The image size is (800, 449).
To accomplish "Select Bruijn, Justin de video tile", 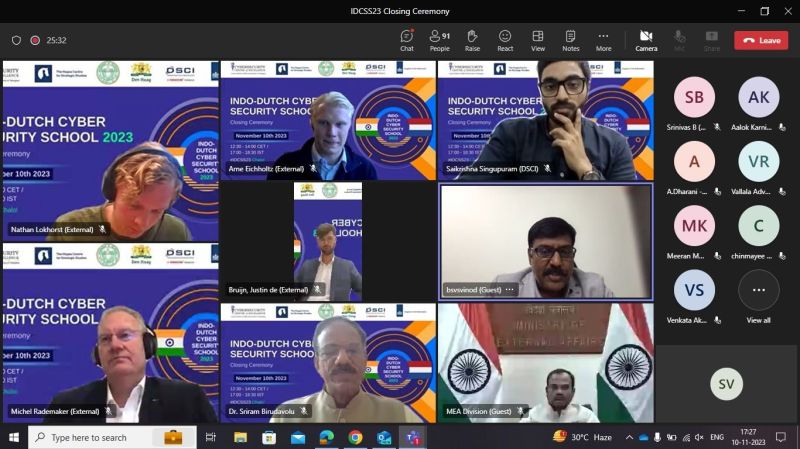I will 328,241.
